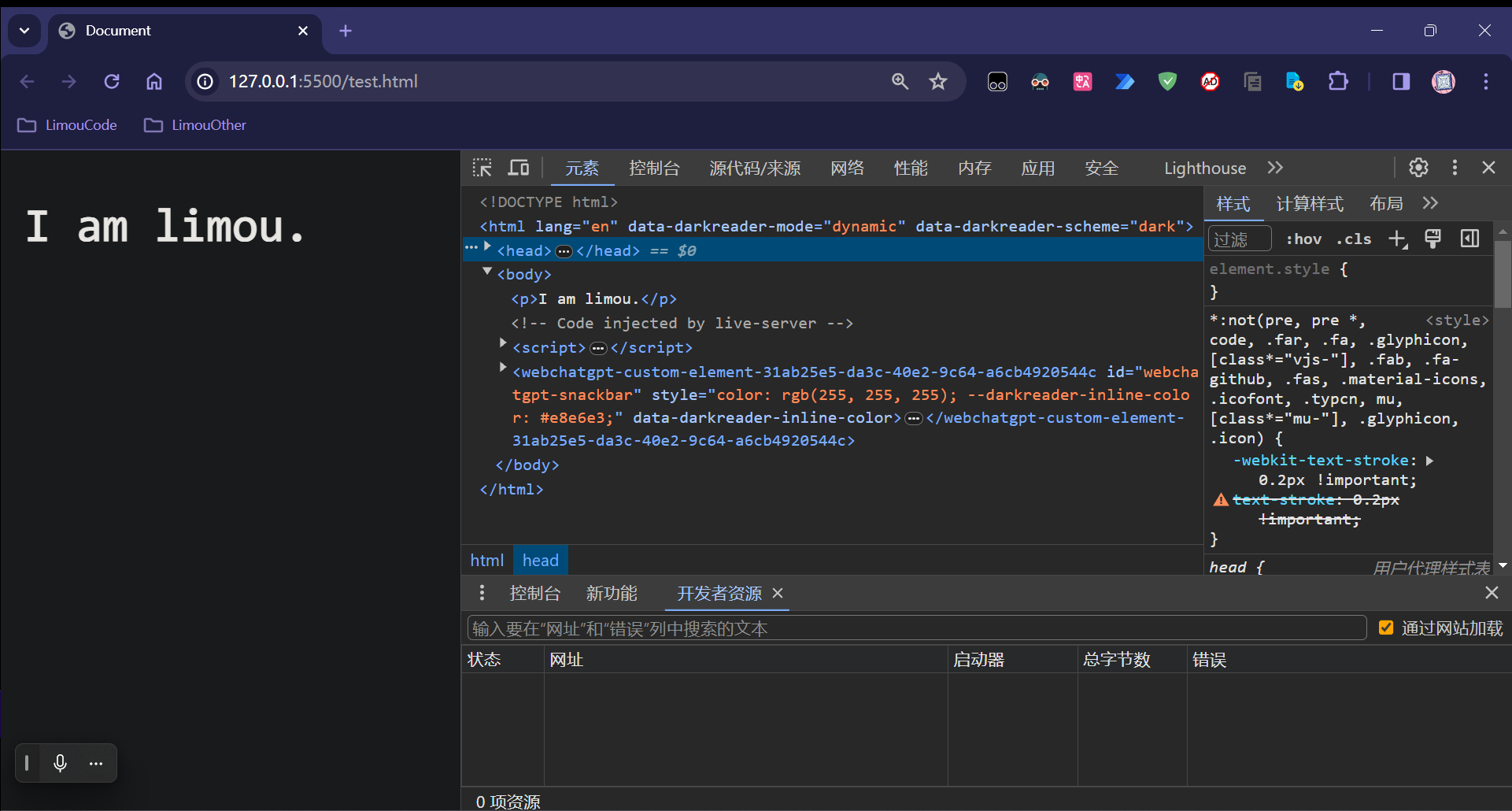The height and width of the screenshot is (811, 1512).
Task: Select the html breadcrumb item
Action: click(486, 561)
